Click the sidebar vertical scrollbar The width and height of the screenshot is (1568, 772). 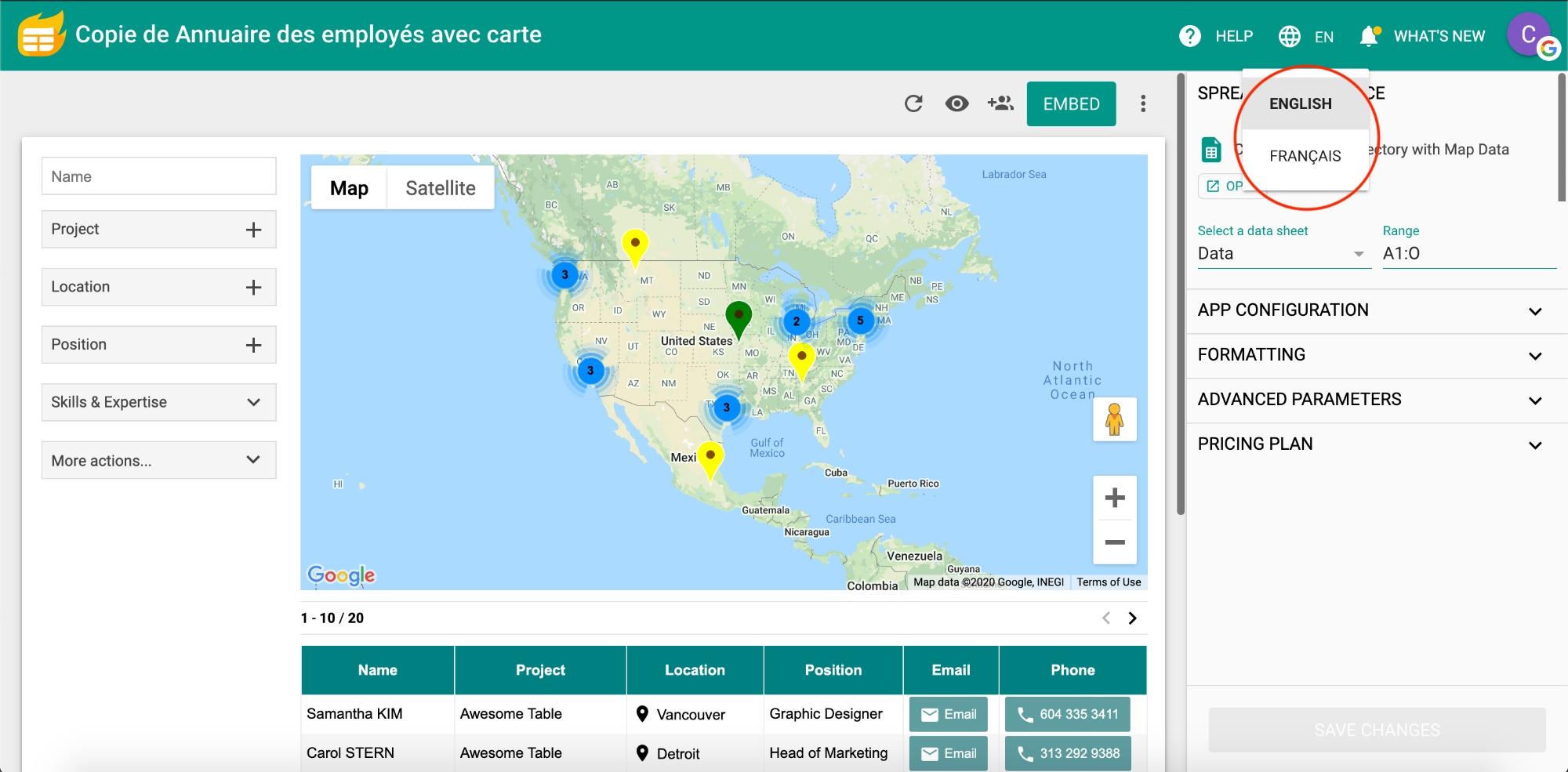pyautogui.click(x=1561, y=137)
